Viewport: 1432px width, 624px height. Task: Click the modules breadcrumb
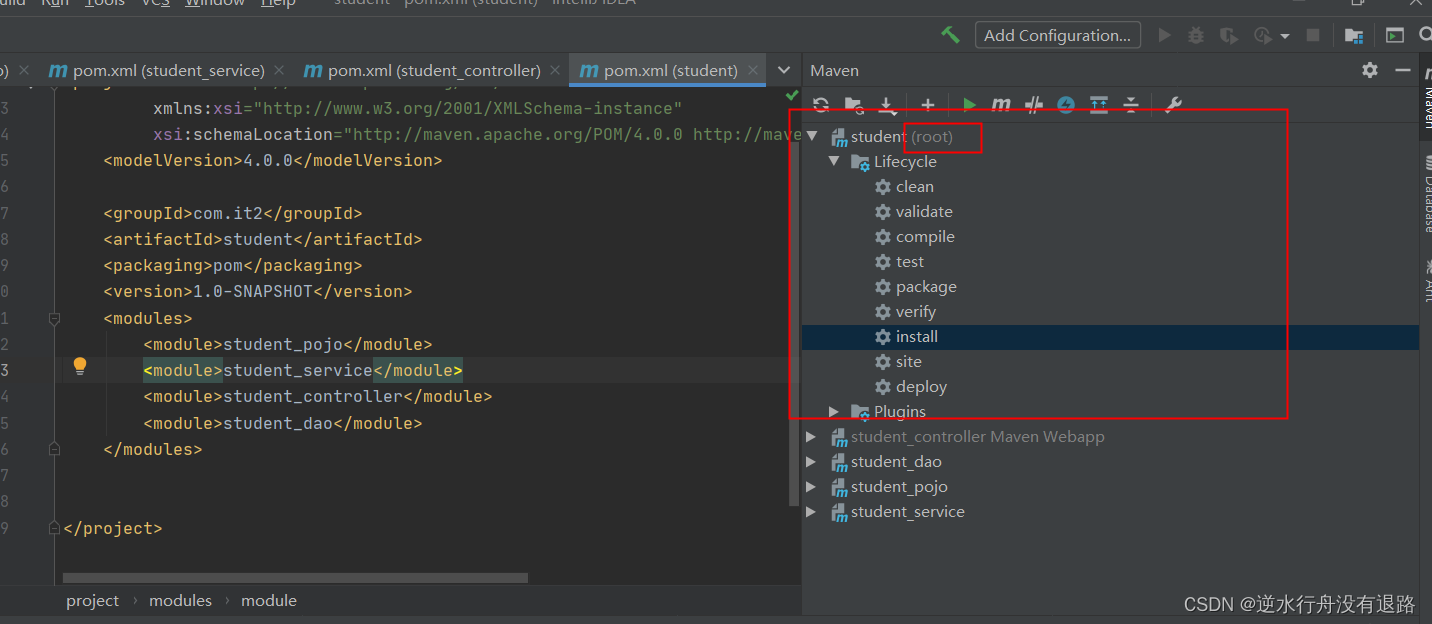[x=180, y=600]
